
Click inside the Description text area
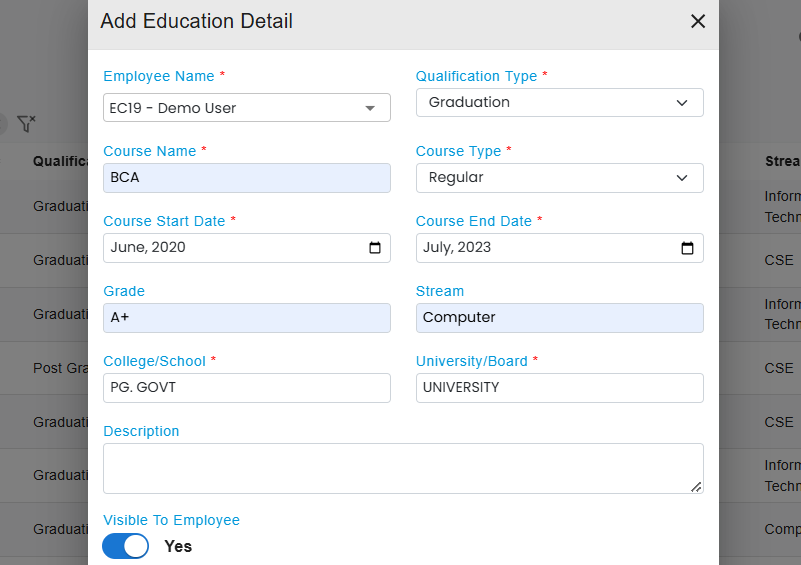400,468
